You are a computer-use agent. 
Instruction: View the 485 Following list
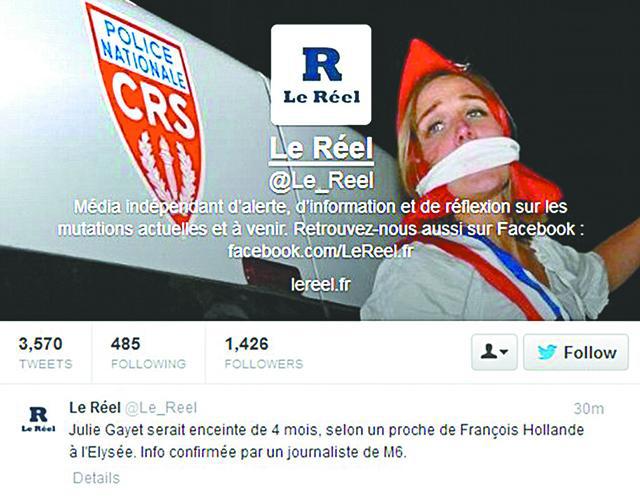pos(148,353)
